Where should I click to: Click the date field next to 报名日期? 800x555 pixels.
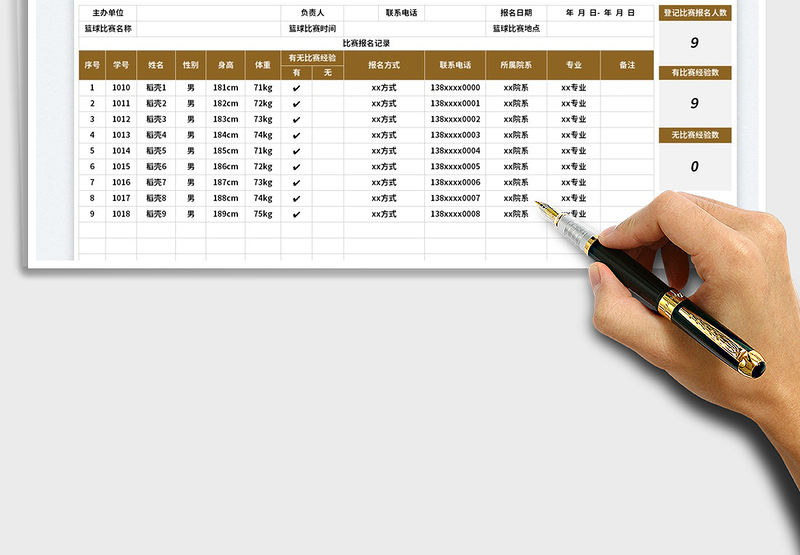pyautogui.click(x=600, y=13)
